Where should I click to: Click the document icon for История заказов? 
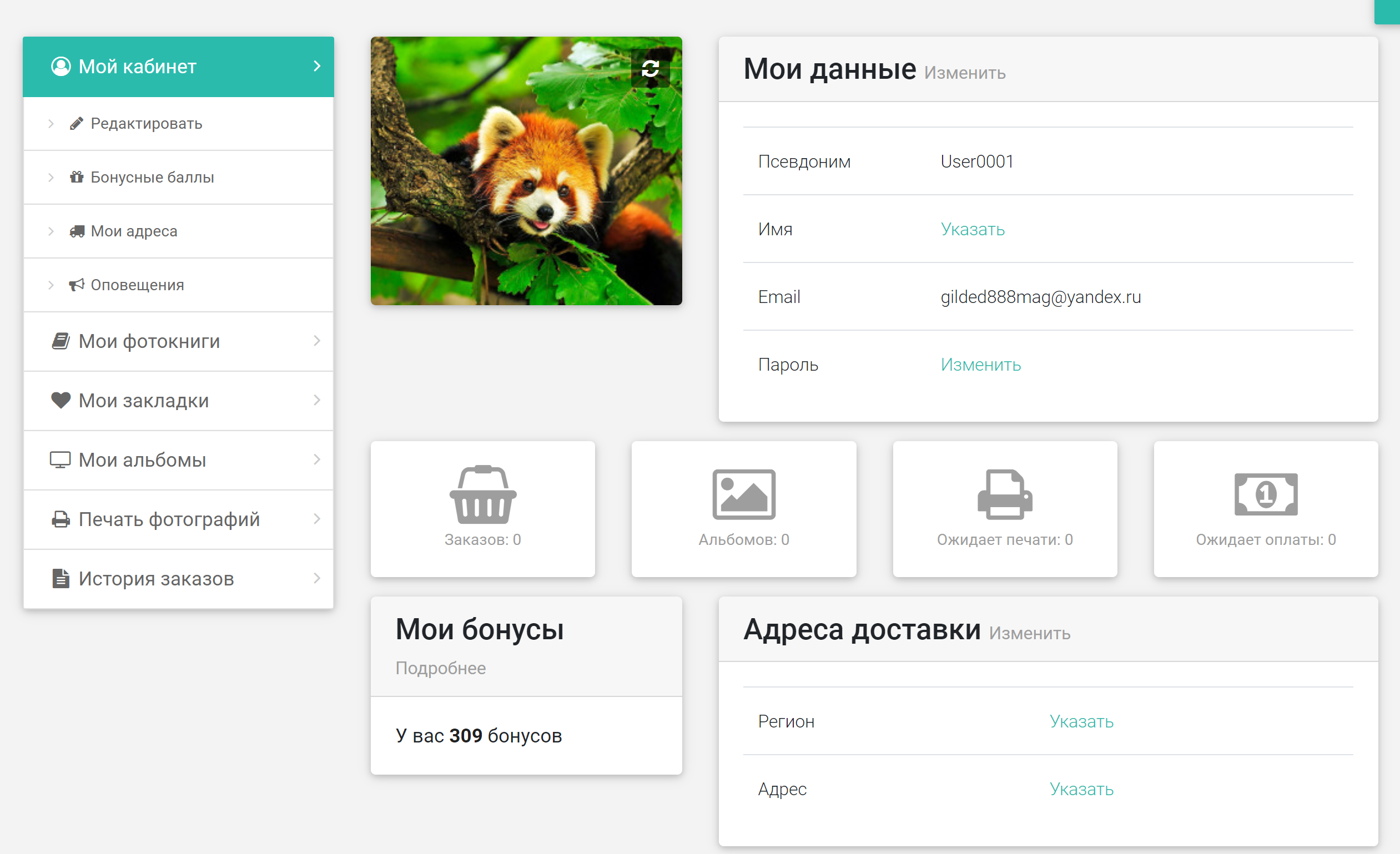click(61, 579)
